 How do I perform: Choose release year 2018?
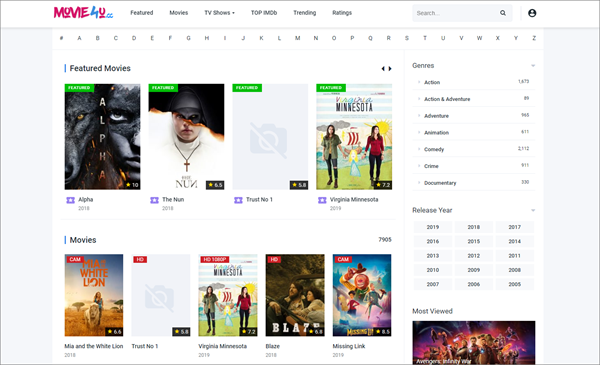point(474,227)
